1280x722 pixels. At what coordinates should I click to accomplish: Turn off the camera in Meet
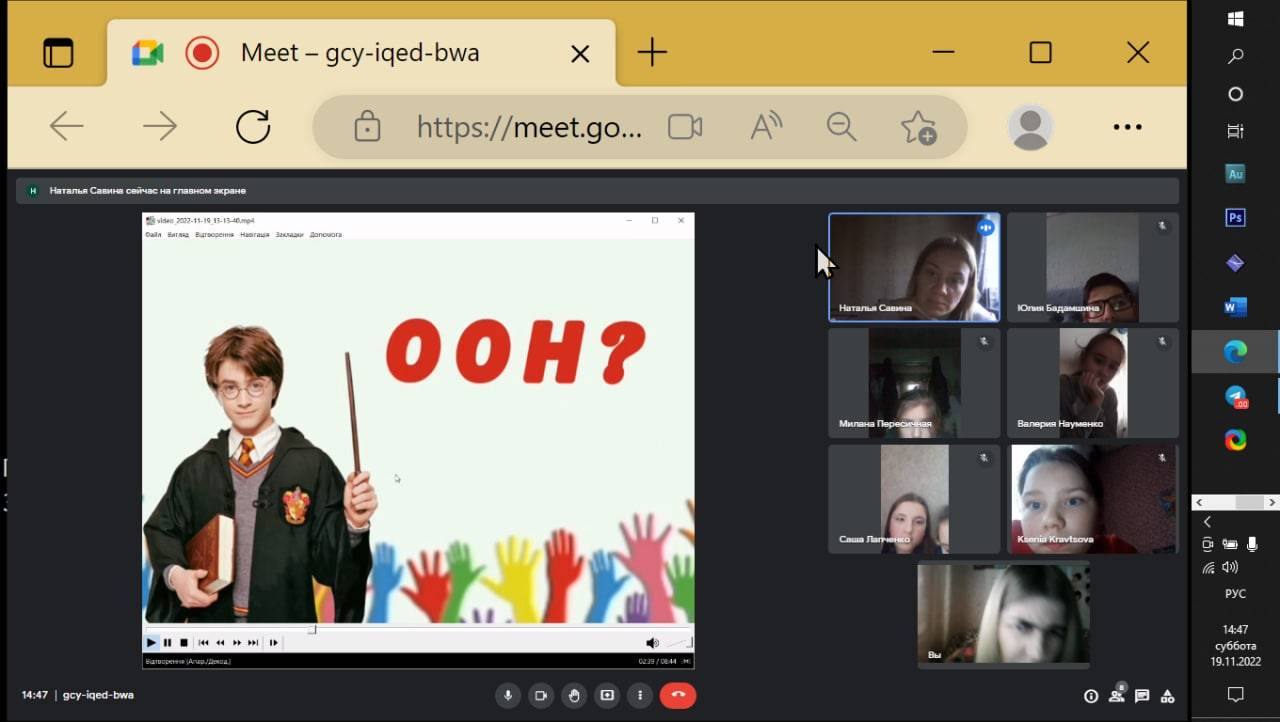tap(541, 695)
